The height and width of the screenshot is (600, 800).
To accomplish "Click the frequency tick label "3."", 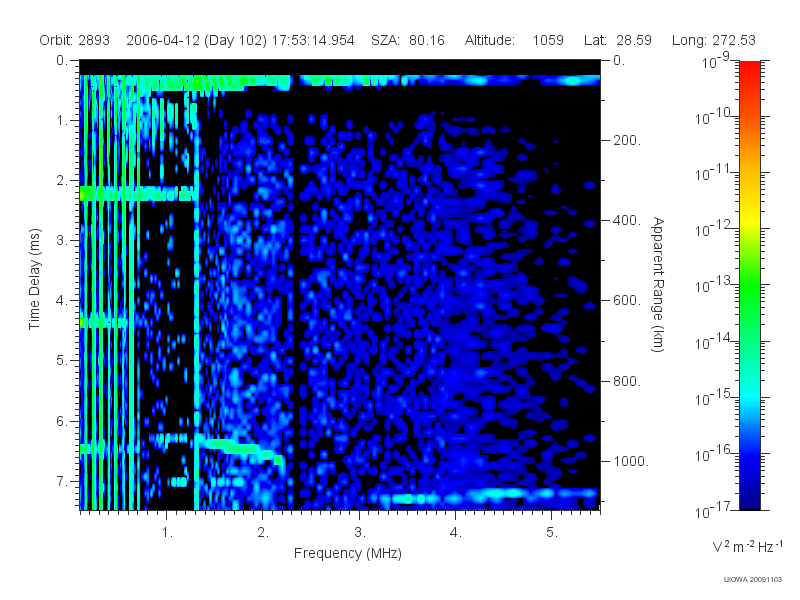I will pos(360,533).
